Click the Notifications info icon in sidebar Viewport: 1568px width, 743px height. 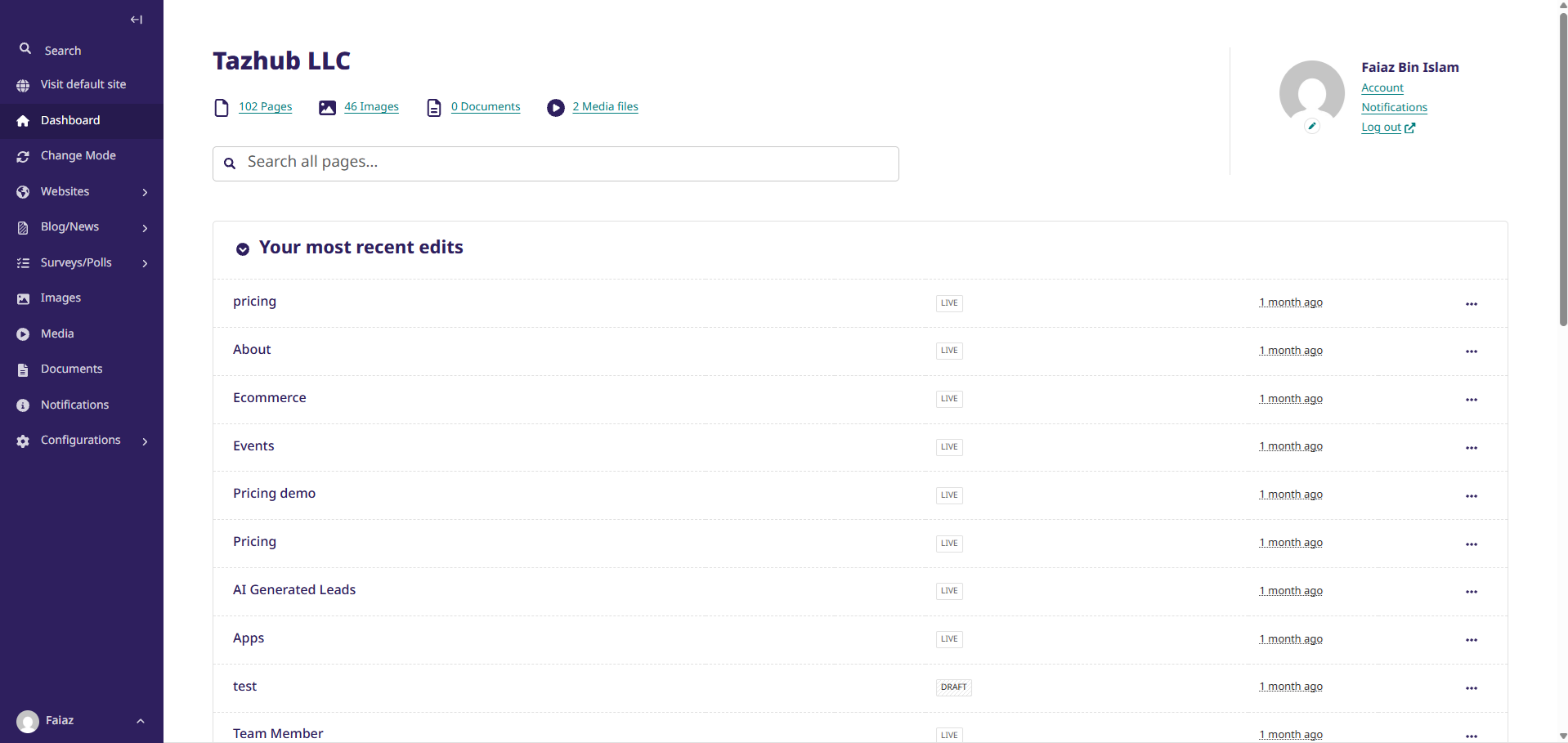click(x=23, y=405)
